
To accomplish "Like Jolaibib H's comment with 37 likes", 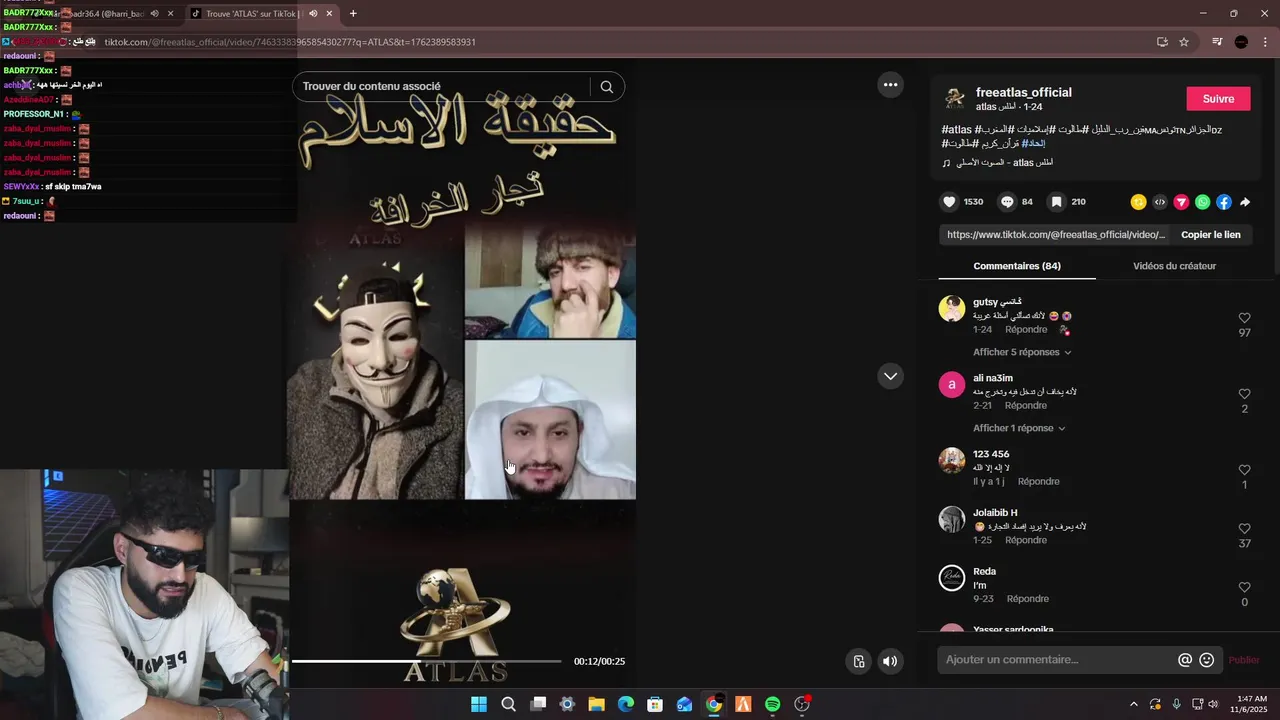I will coord(1244,529).
